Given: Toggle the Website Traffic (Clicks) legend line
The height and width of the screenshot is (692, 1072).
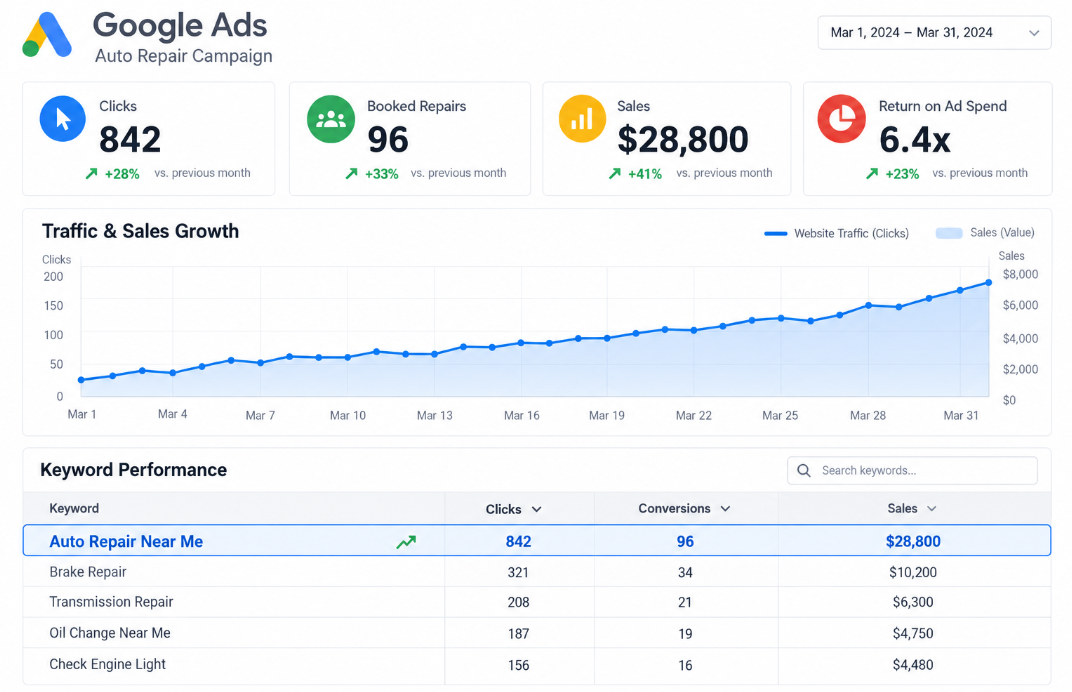Looking at the screenshot, I should coord(775,234).
